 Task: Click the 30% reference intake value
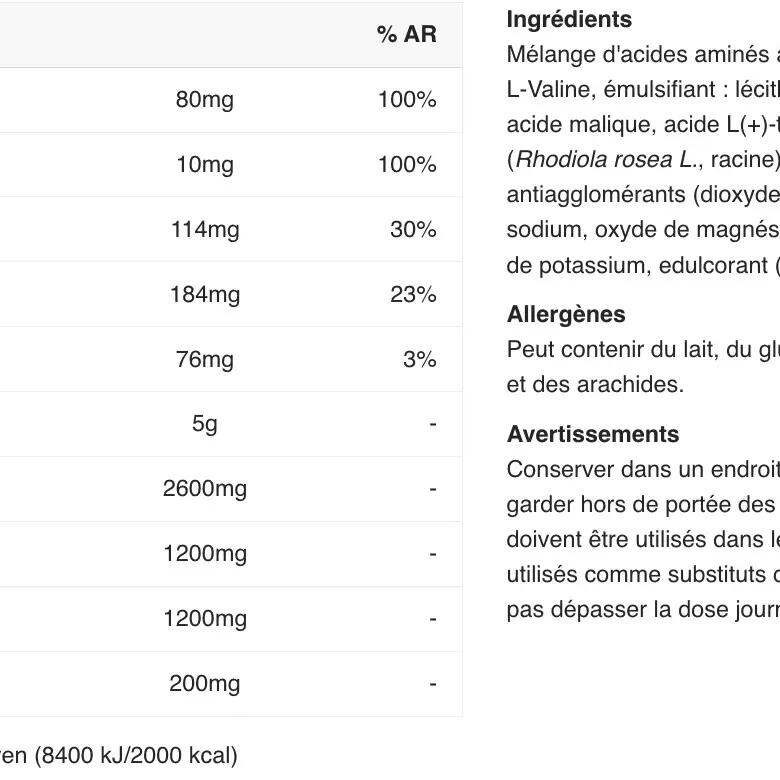[413, 230]
